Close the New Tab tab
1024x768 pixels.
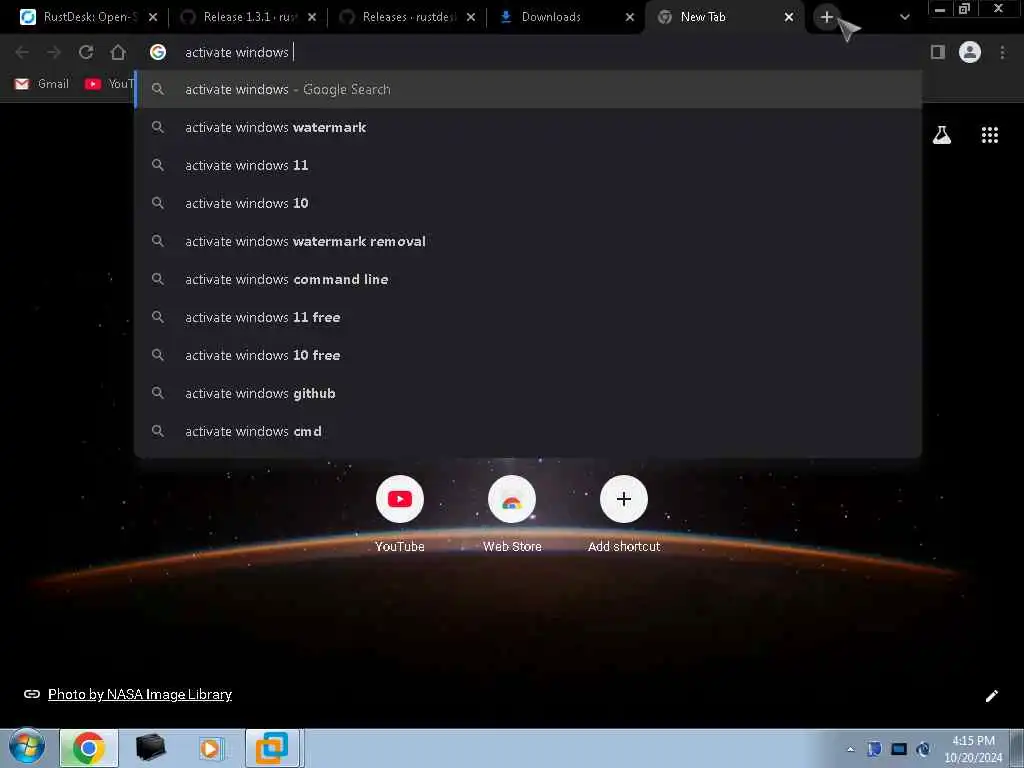click(x=789, y=18)
